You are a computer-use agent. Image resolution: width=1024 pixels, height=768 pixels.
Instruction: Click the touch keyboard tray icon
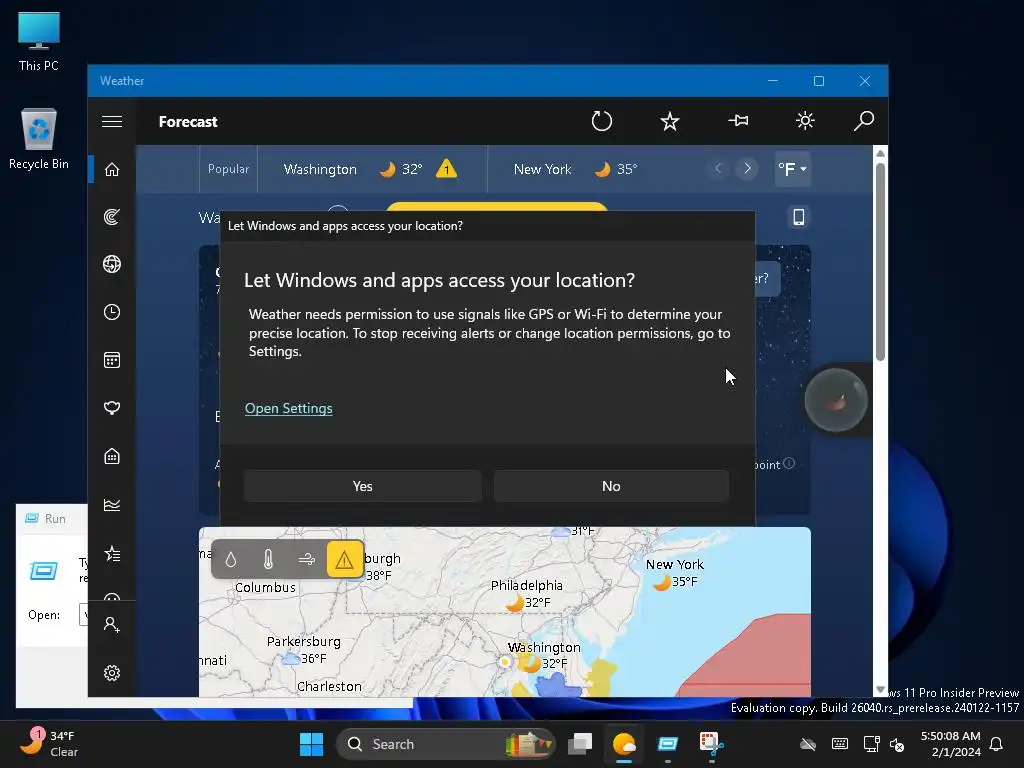tap(840, 744)
